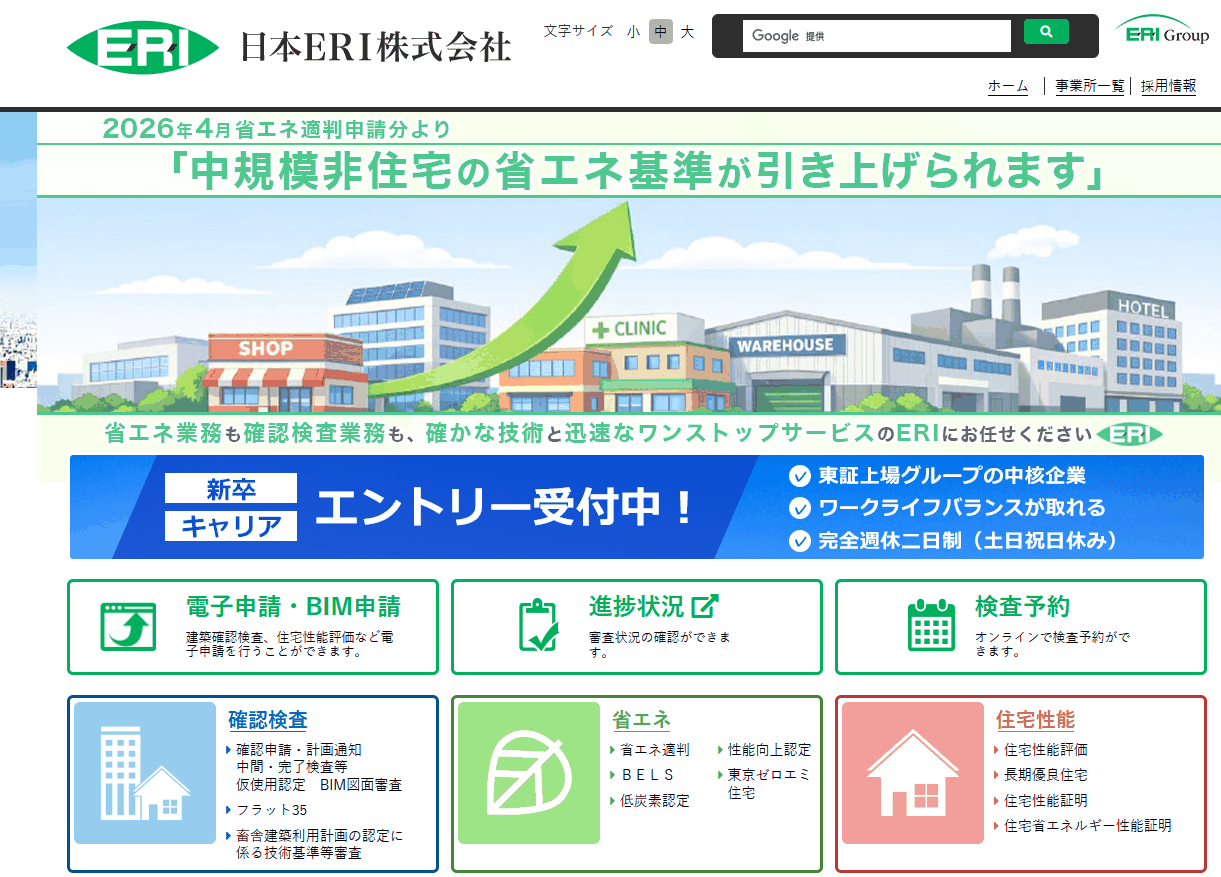Click the ワークライフバランスが取れる text

click(962, 508)
